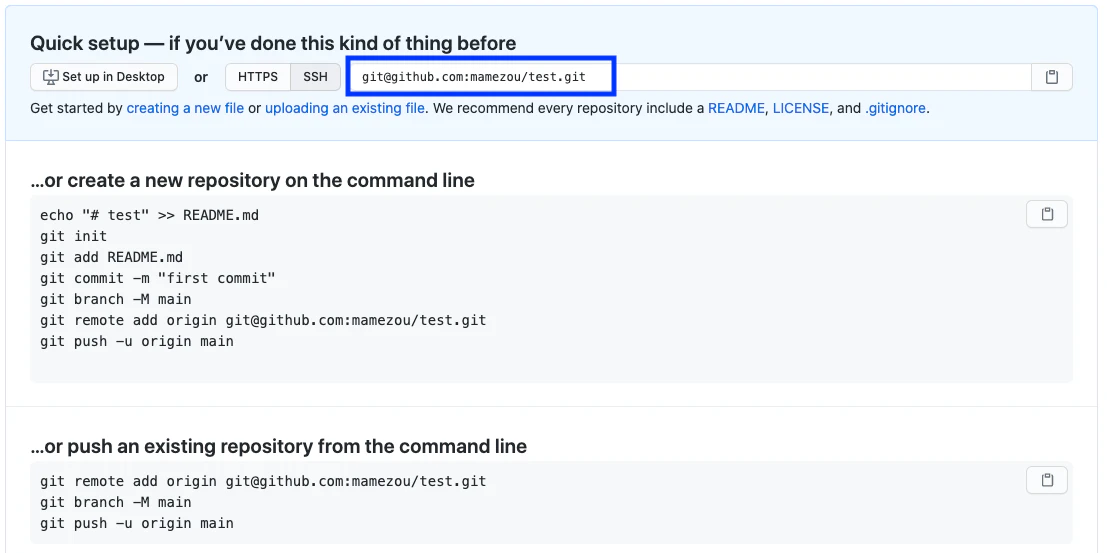
Task: Click the desktop download icon beside Set up
Action: click(x=51, y=77)
